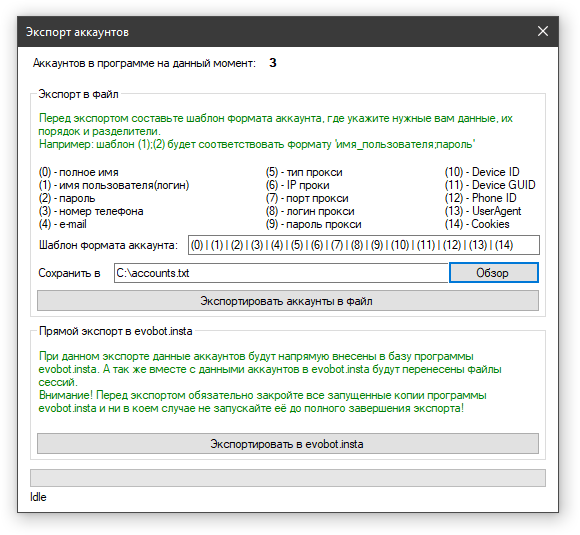Screen dimensions: 580x535
Task: Click the (14) - Cookies entry
Action: pyautogui.click(x=477, y=224)
